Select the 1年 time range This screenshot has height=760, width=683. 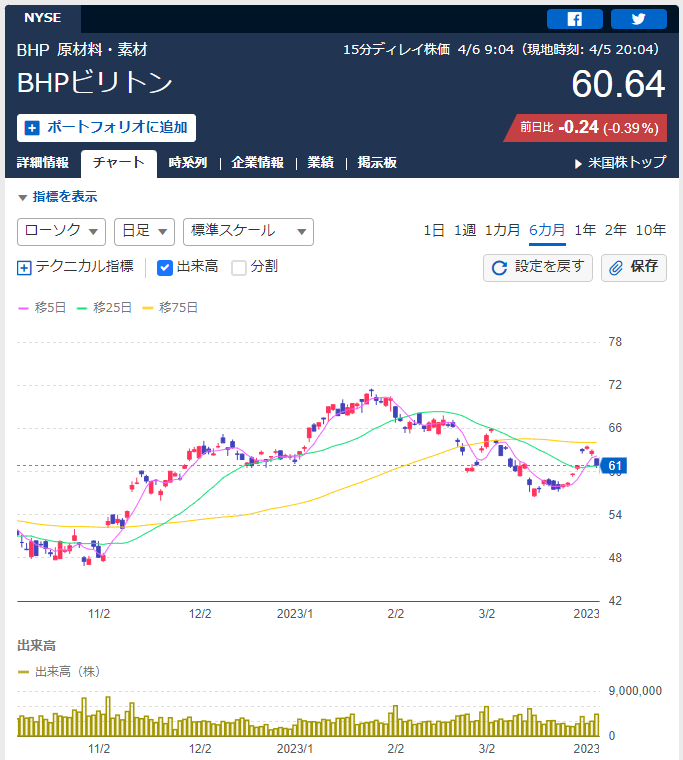pos(585,230)
